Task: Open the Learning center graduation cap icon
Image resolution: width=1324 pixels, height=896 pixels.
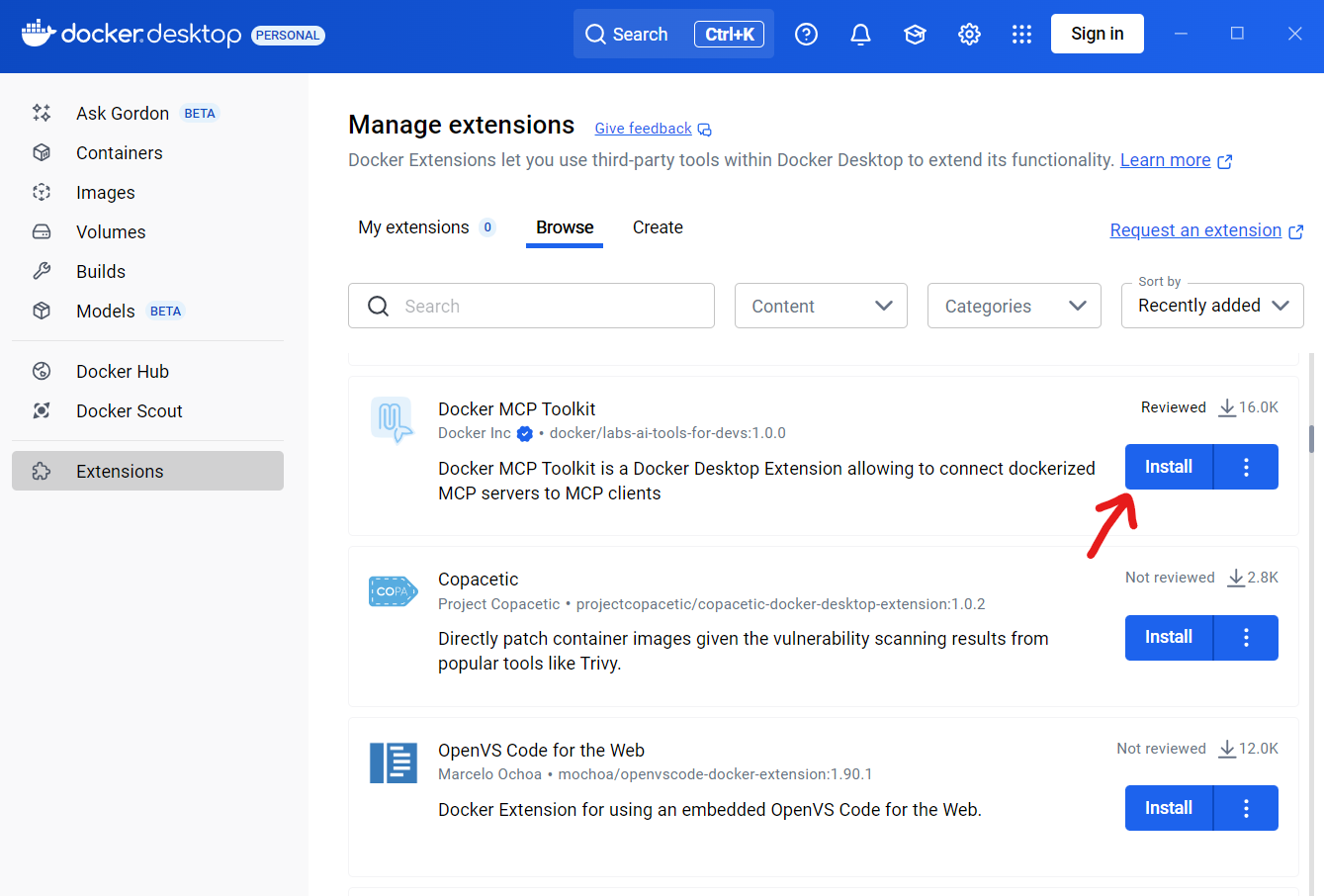Action: tap(916, 35)
